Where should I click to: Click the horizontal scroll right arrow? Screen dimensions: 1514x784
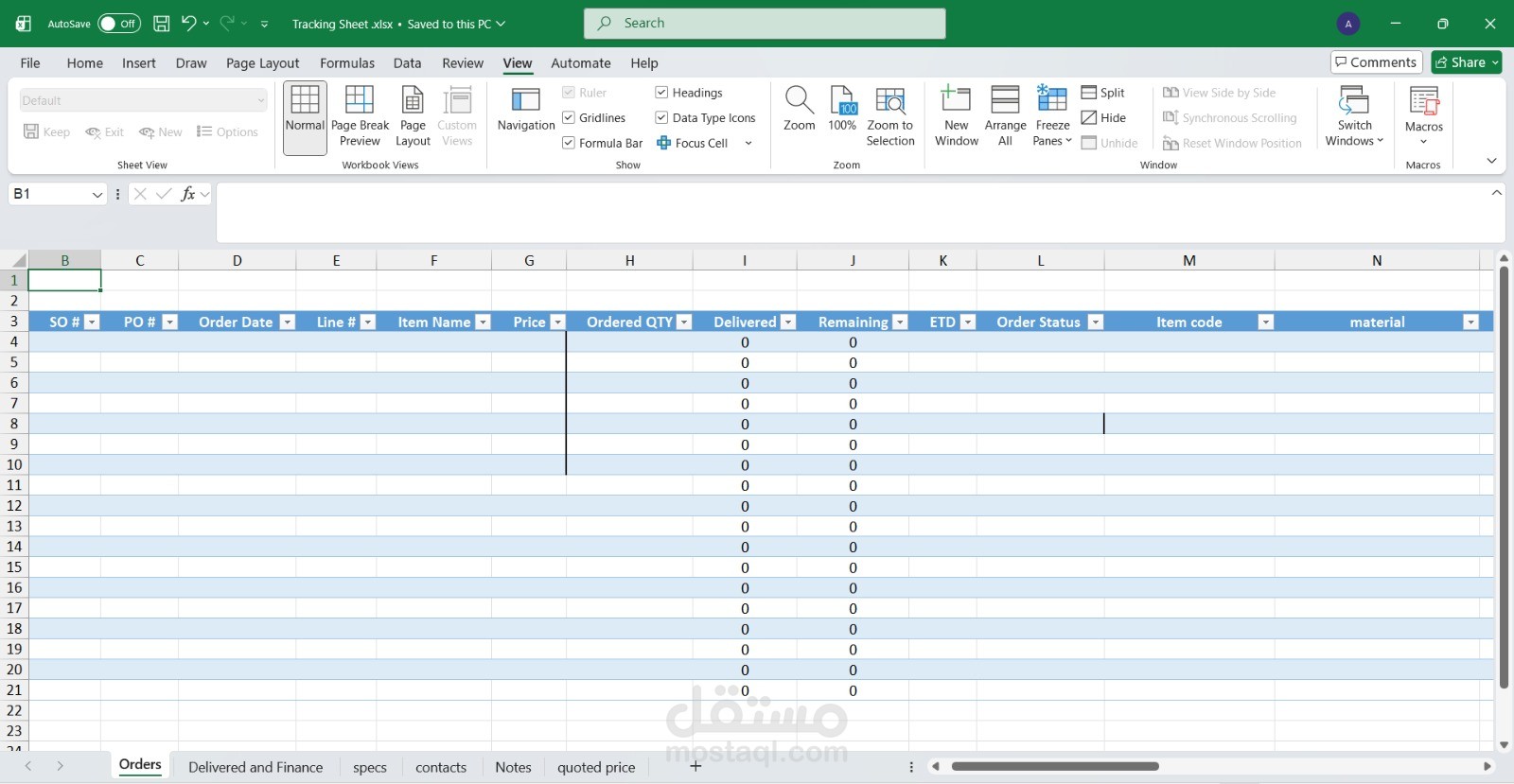click(x=1488, y=767)
